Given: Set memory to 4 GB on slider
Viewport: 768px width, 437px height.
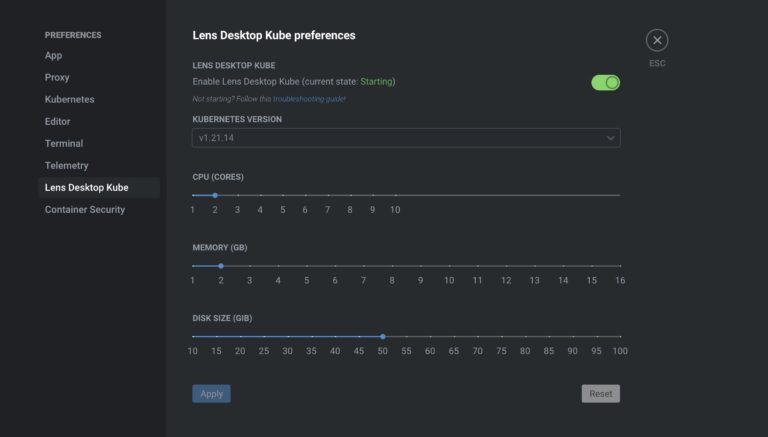Looking at the screenshot, I should 278,266.
